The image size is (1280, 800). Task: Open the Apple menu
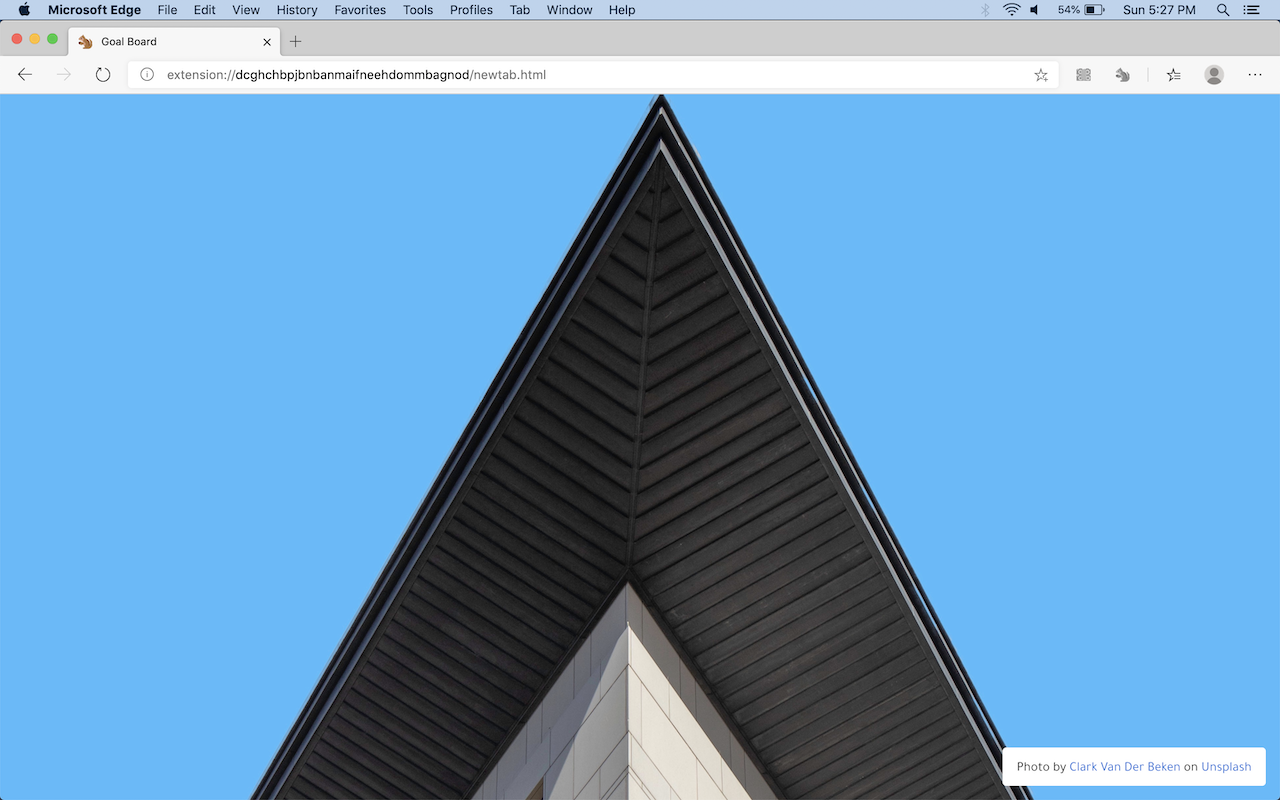pyautogui.click(x=24, y=10)
